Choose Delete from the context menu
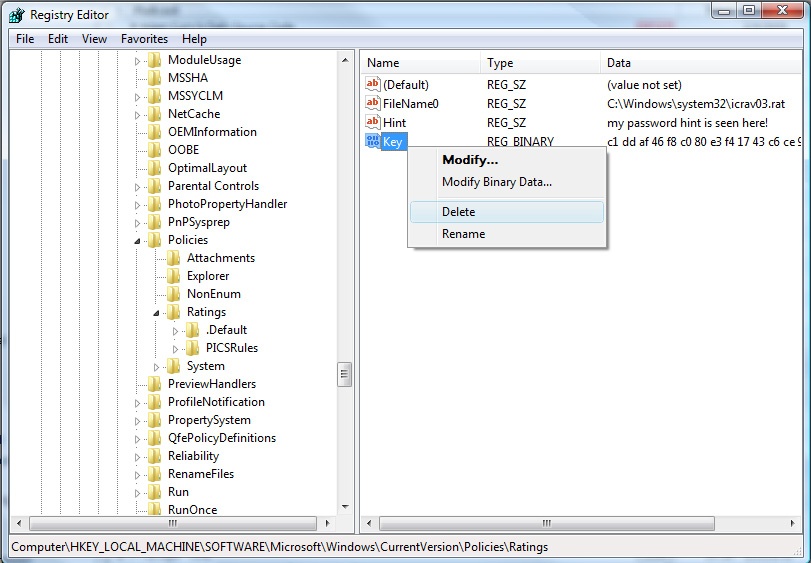 [507, 212]
